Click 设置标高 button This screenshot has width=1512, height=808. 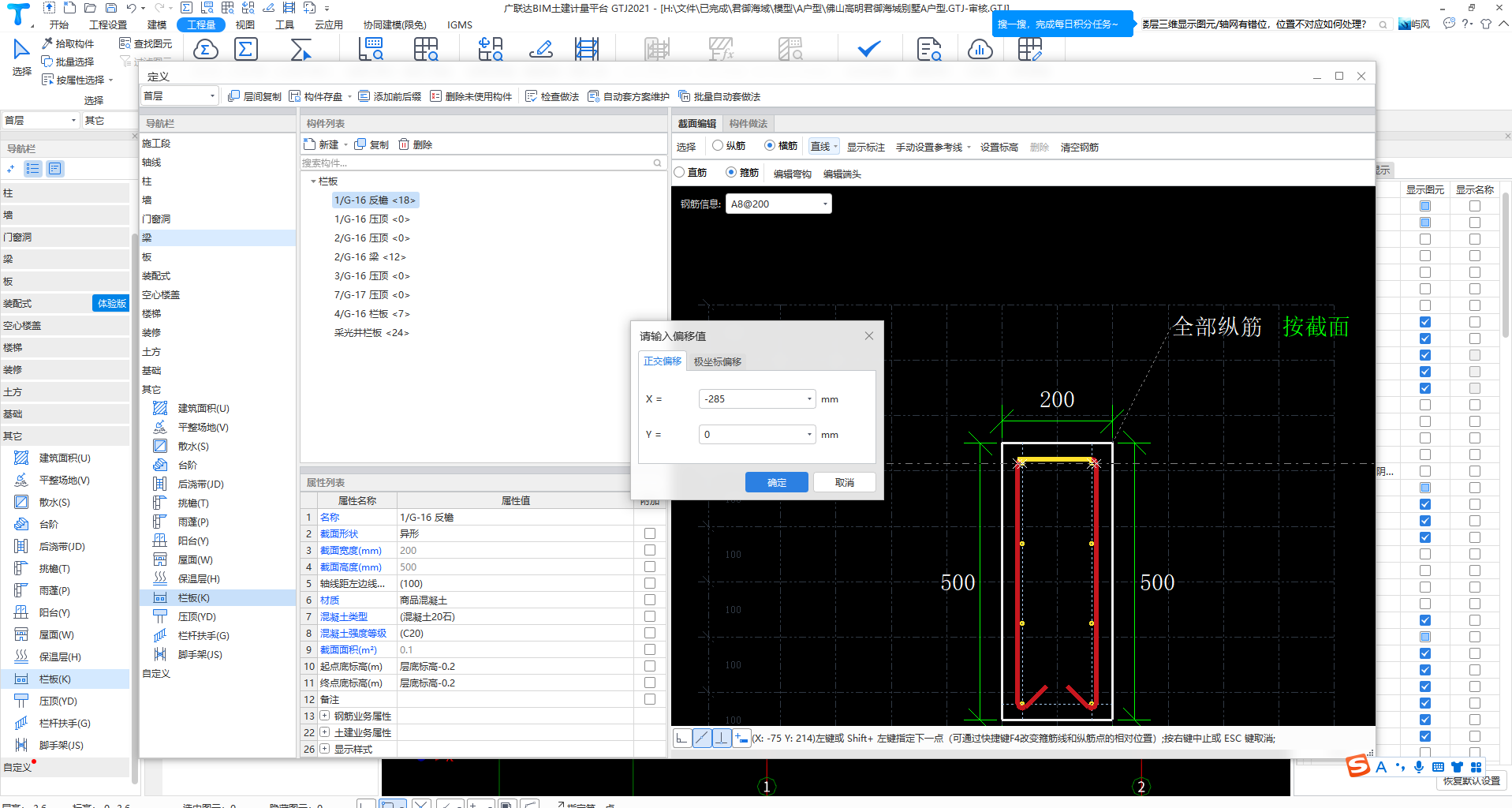point(999,147)
